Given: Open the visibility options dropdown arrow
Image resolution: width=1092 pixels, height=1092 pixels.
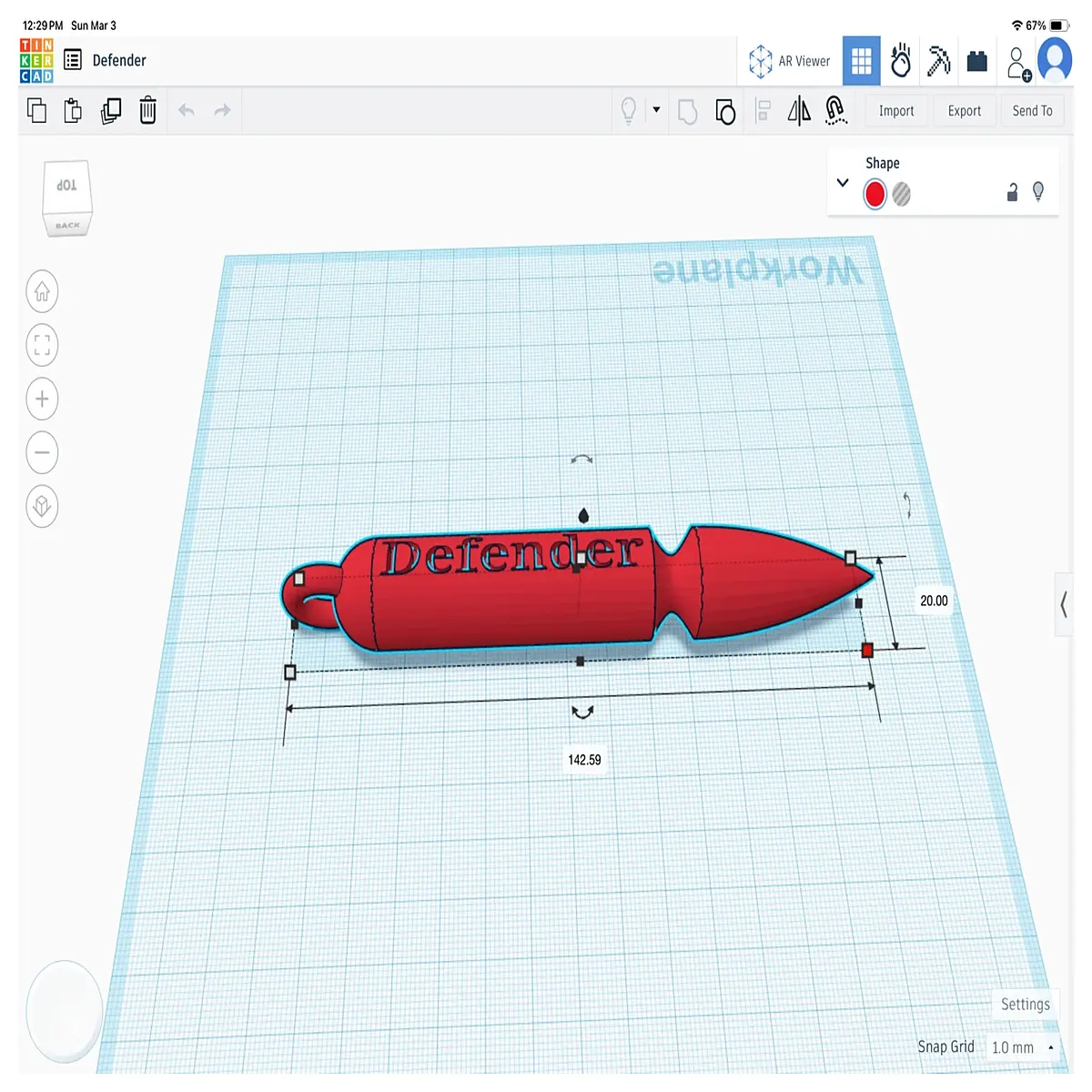Looking at the screenshot, I should (656, 110).
